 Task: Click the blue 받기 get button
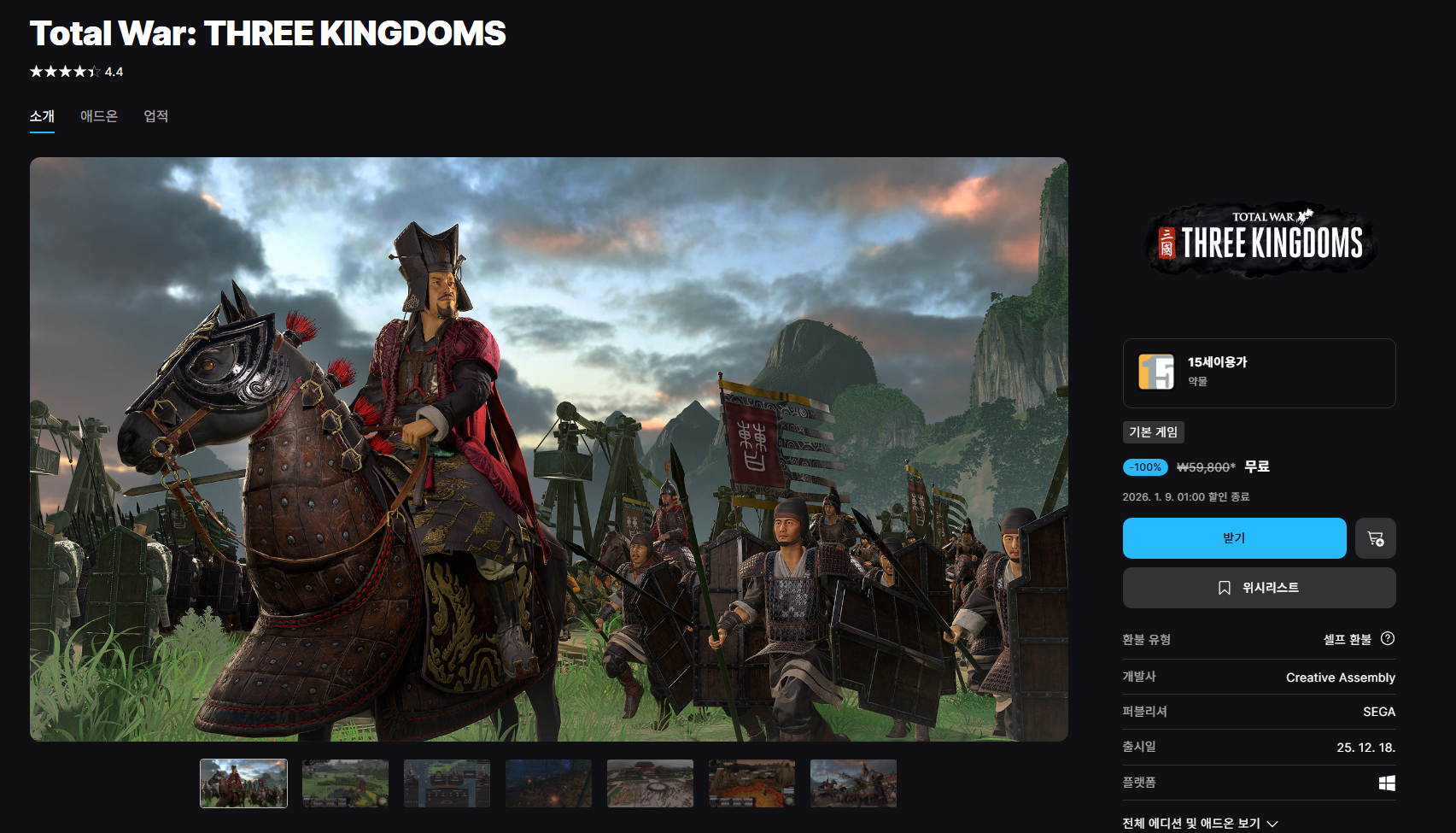point(1234,538)
